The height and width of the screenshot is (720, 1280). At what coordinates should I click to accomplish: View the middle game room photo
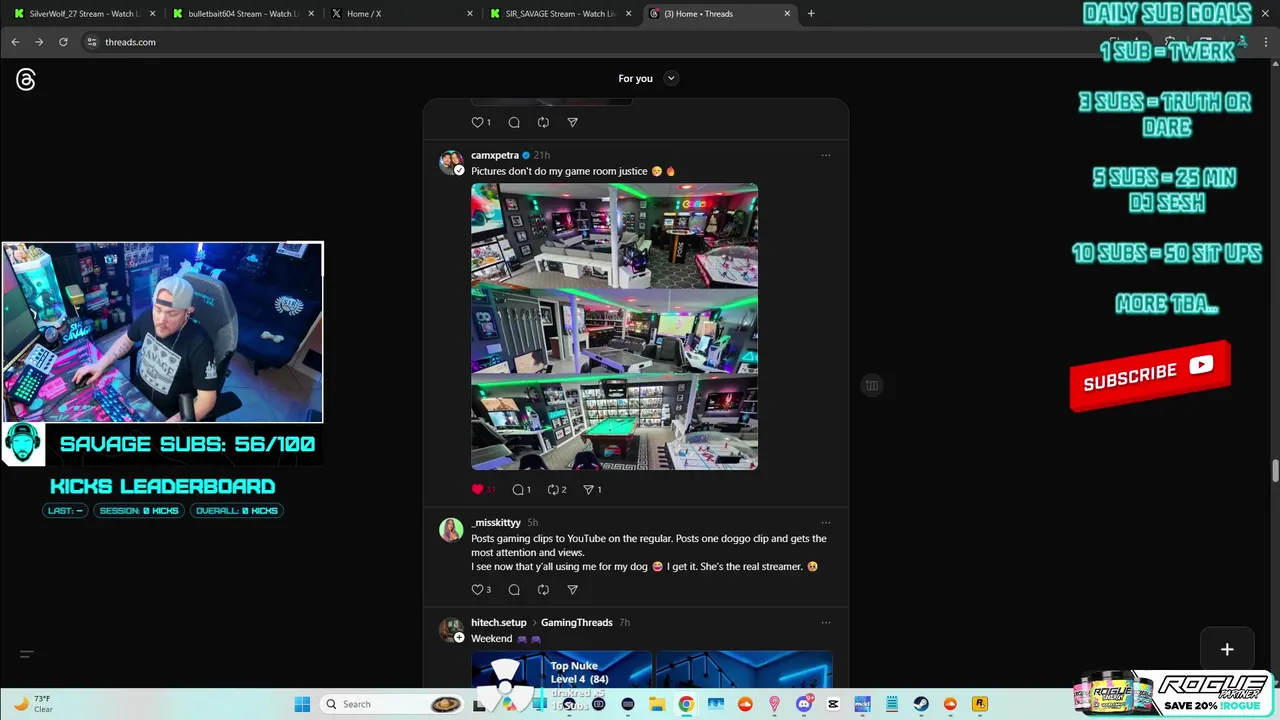pyautogui.click(x=614, y=331)
